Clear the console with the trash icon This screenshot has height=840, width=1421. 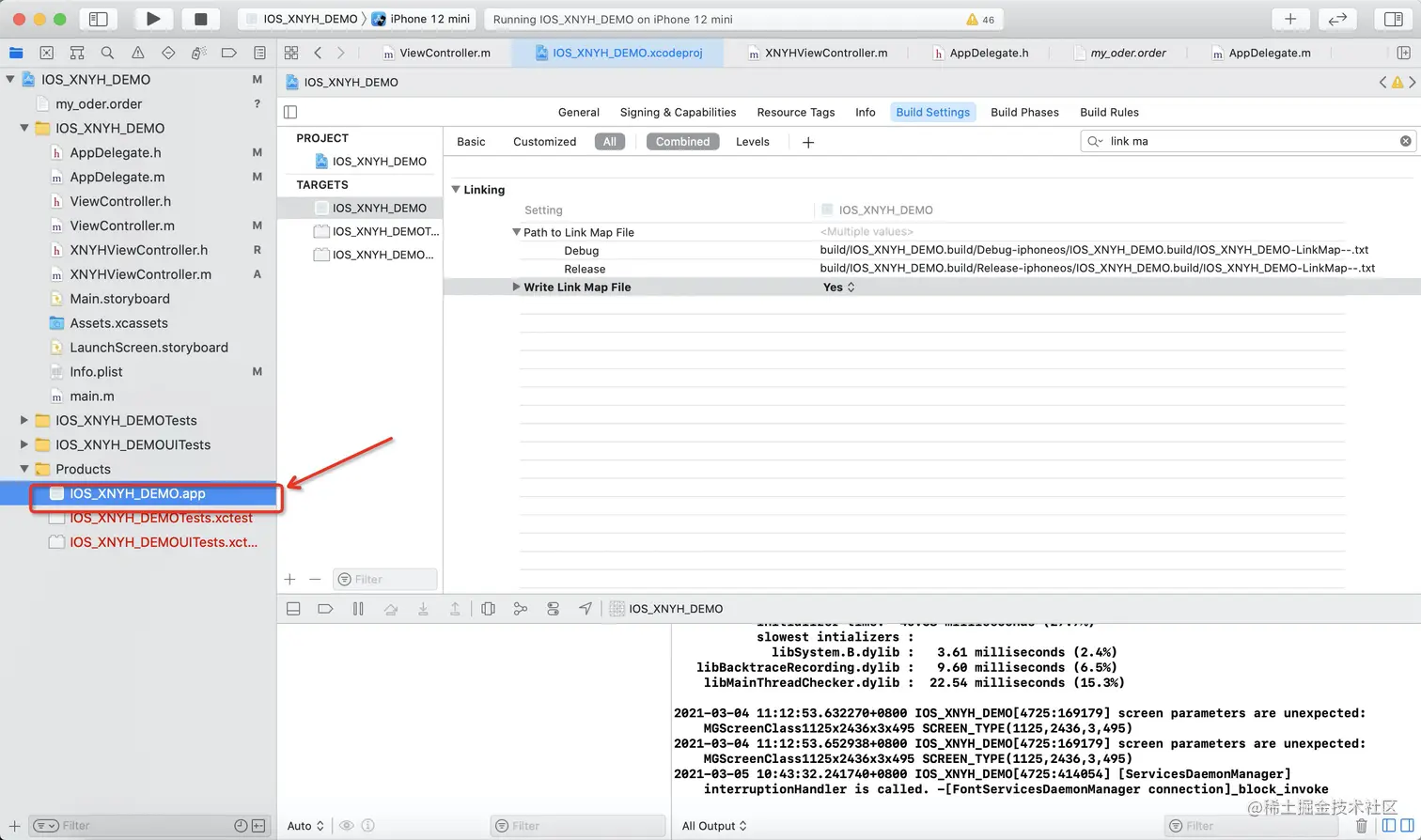tap(1361, 826)
